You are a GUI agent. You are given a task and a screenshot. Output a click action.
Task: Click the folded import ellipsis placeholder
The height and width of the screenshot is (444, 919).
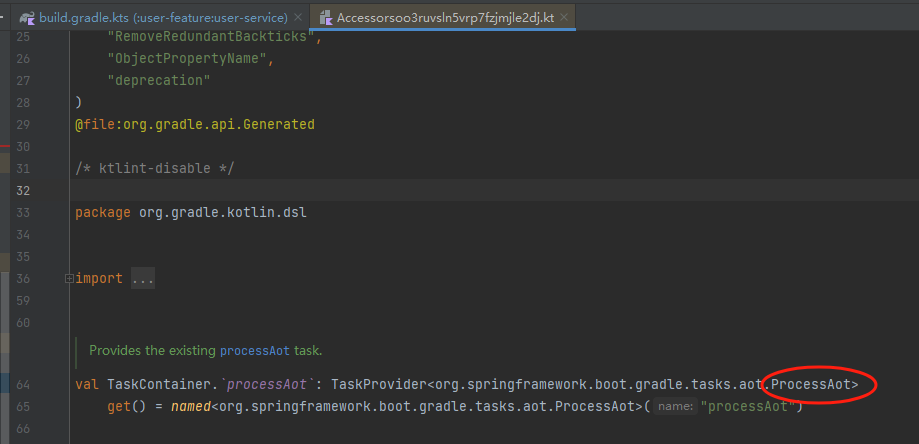(x=142, y=279)
